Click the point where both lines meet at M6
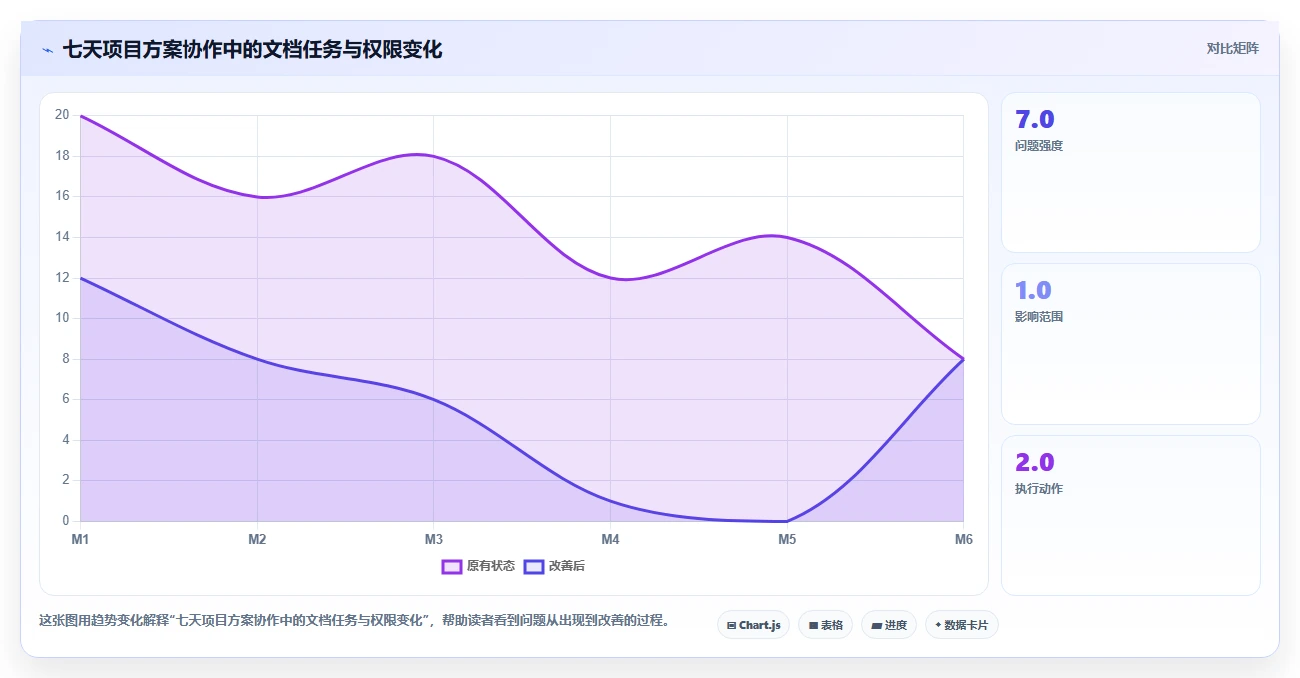The height and width of the screenshot is (678, 1300). point(963,359)
